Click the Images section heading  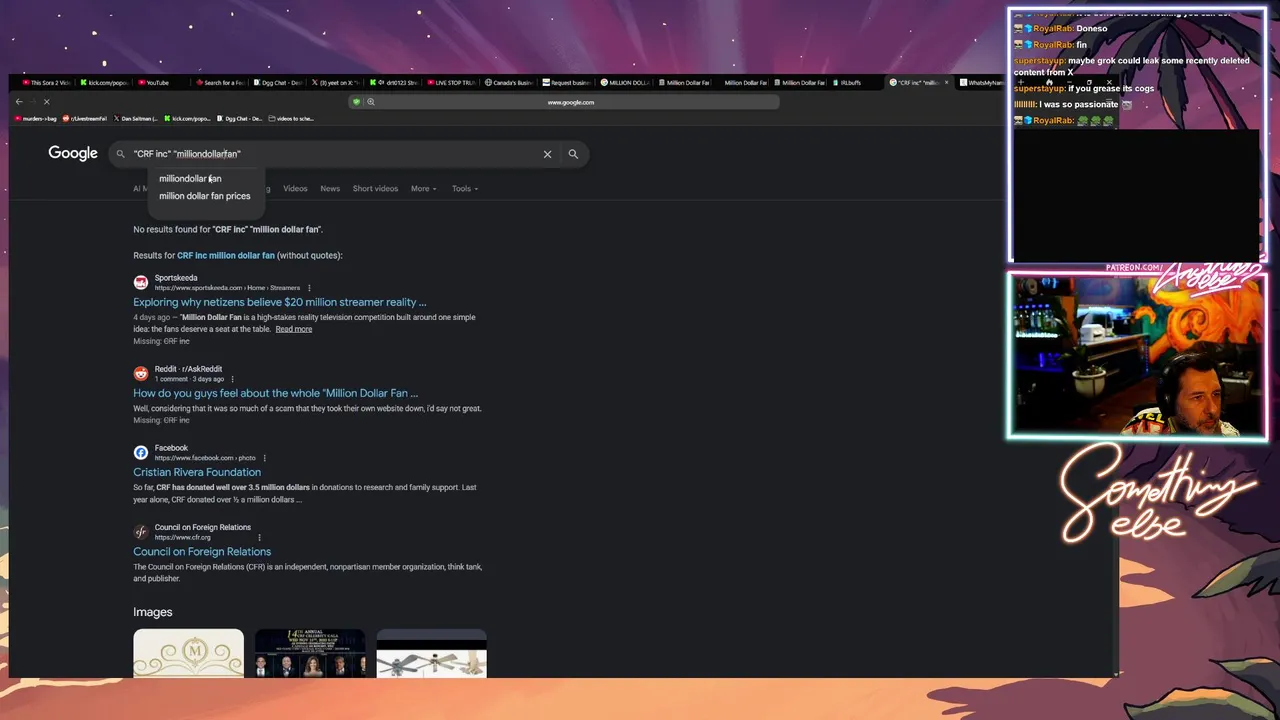[x=153, y=612]
